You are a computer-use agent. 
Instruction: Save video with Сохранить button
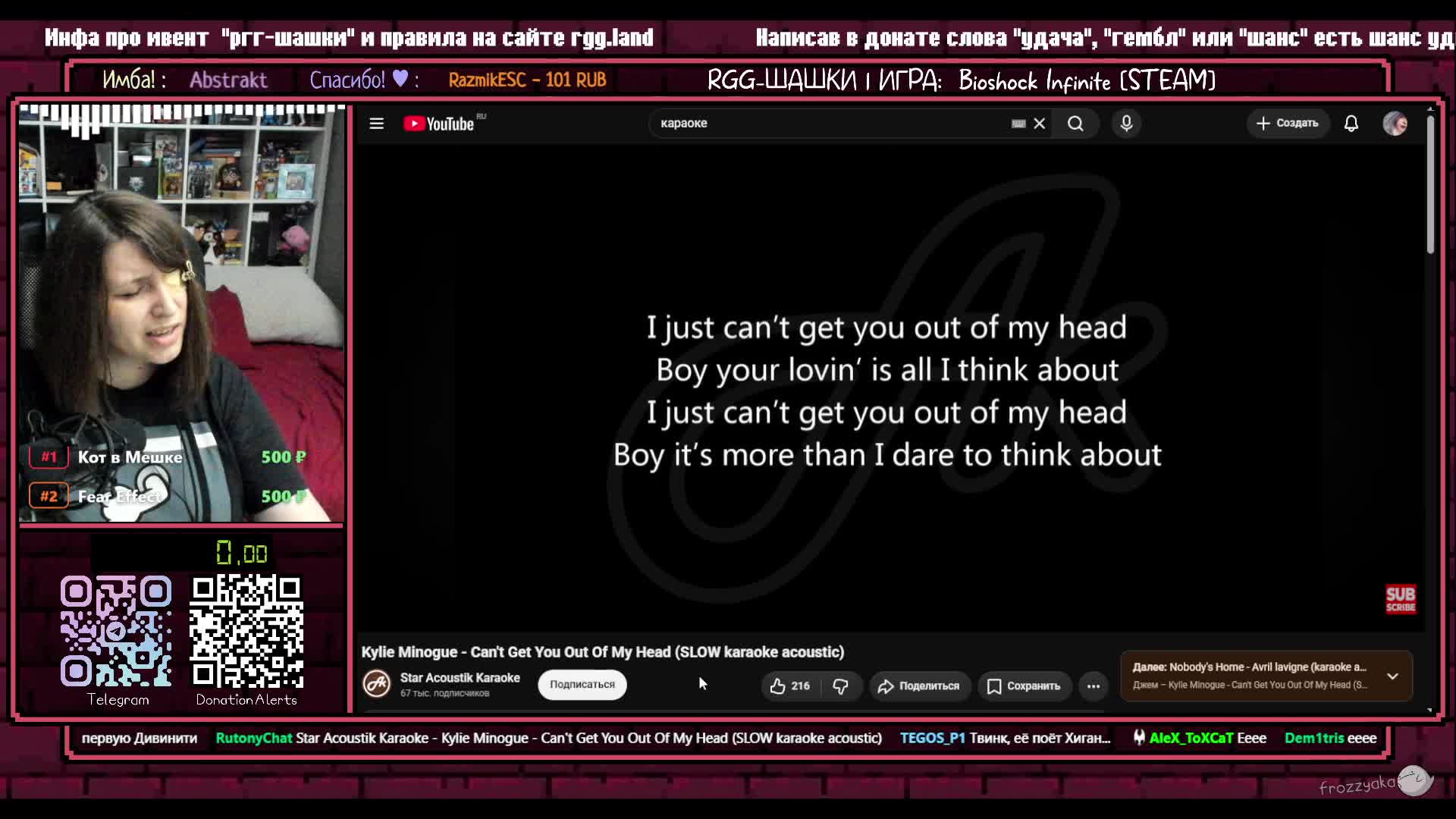[x=1024, y=686]
